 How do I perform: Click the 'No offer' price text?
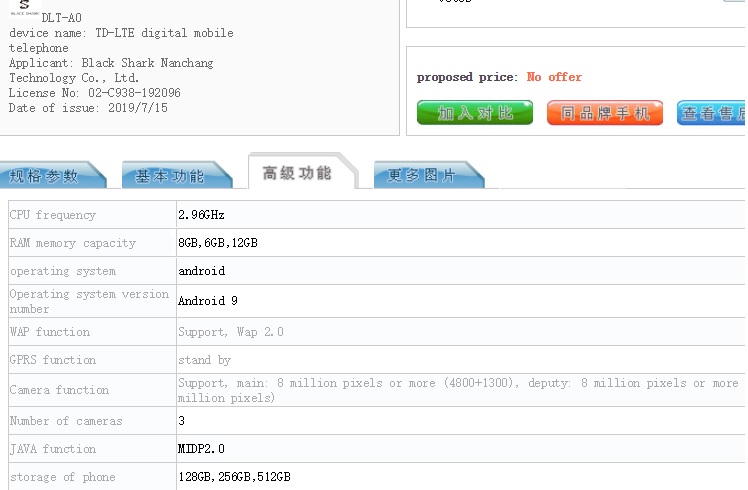point(554,77)
